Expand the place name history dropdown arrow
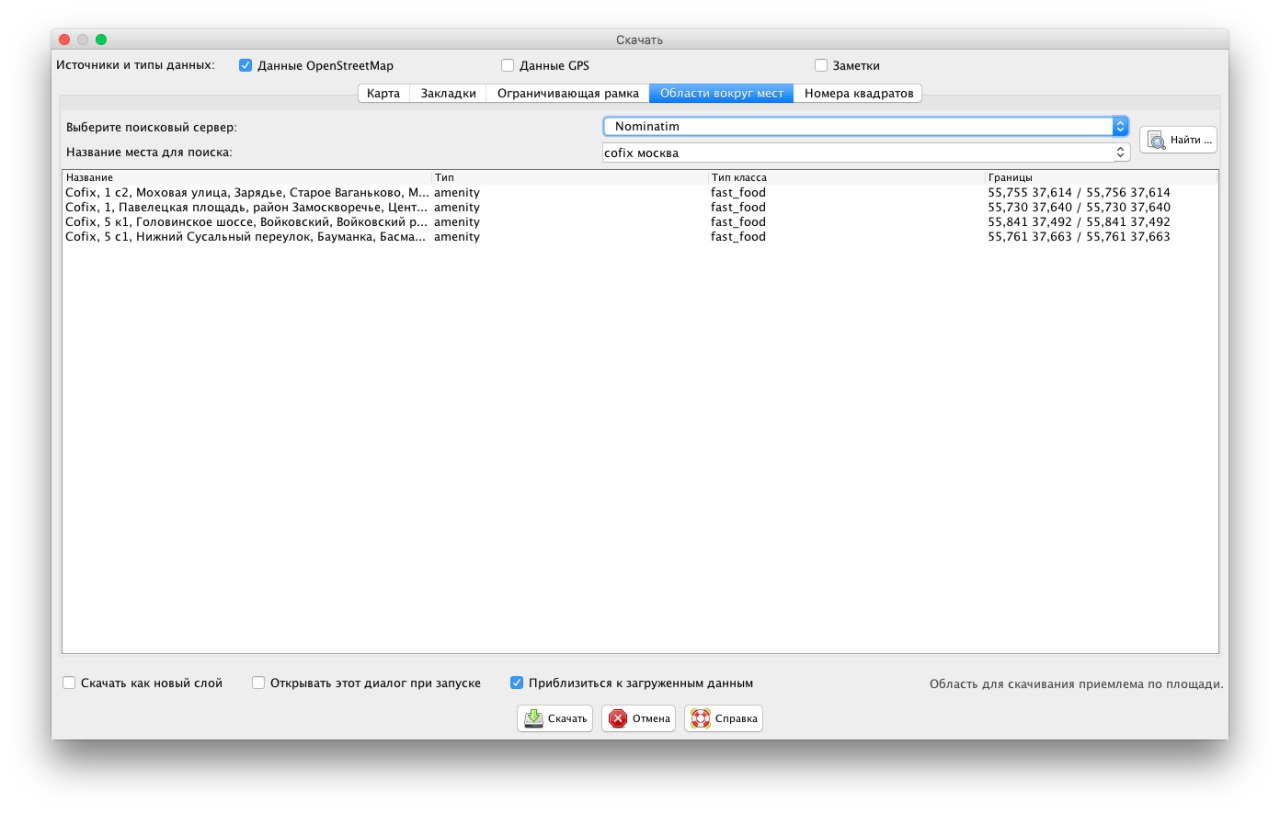 click(x=1121, y=153)
